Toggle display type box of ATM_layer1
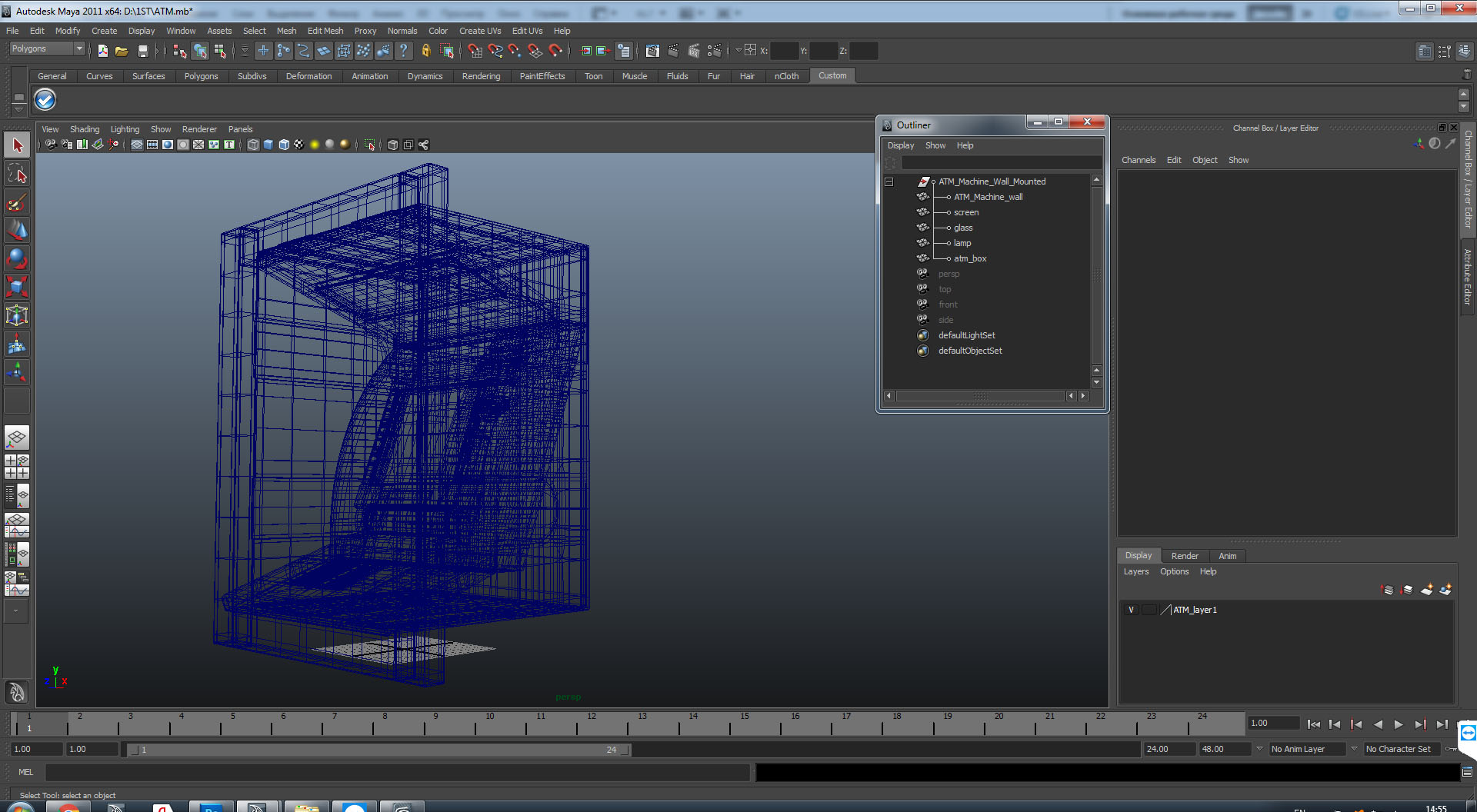 tap(1149, 610)
